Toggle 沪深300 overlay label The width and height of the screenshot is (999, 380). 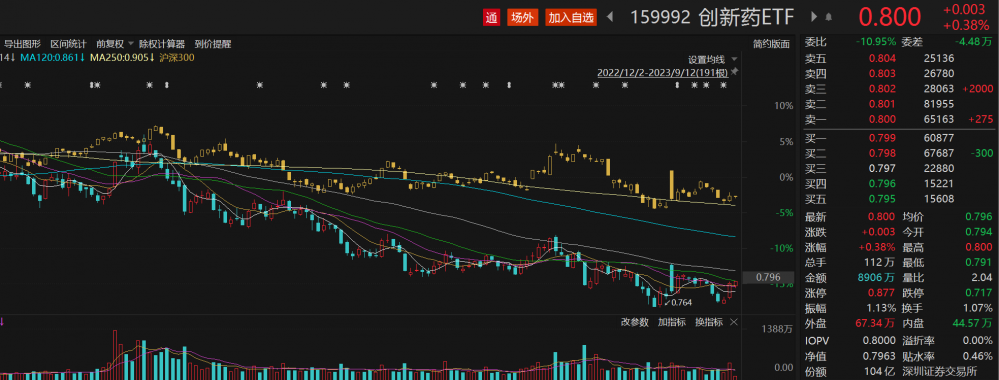pyautogui.click(x=178, y=57)
